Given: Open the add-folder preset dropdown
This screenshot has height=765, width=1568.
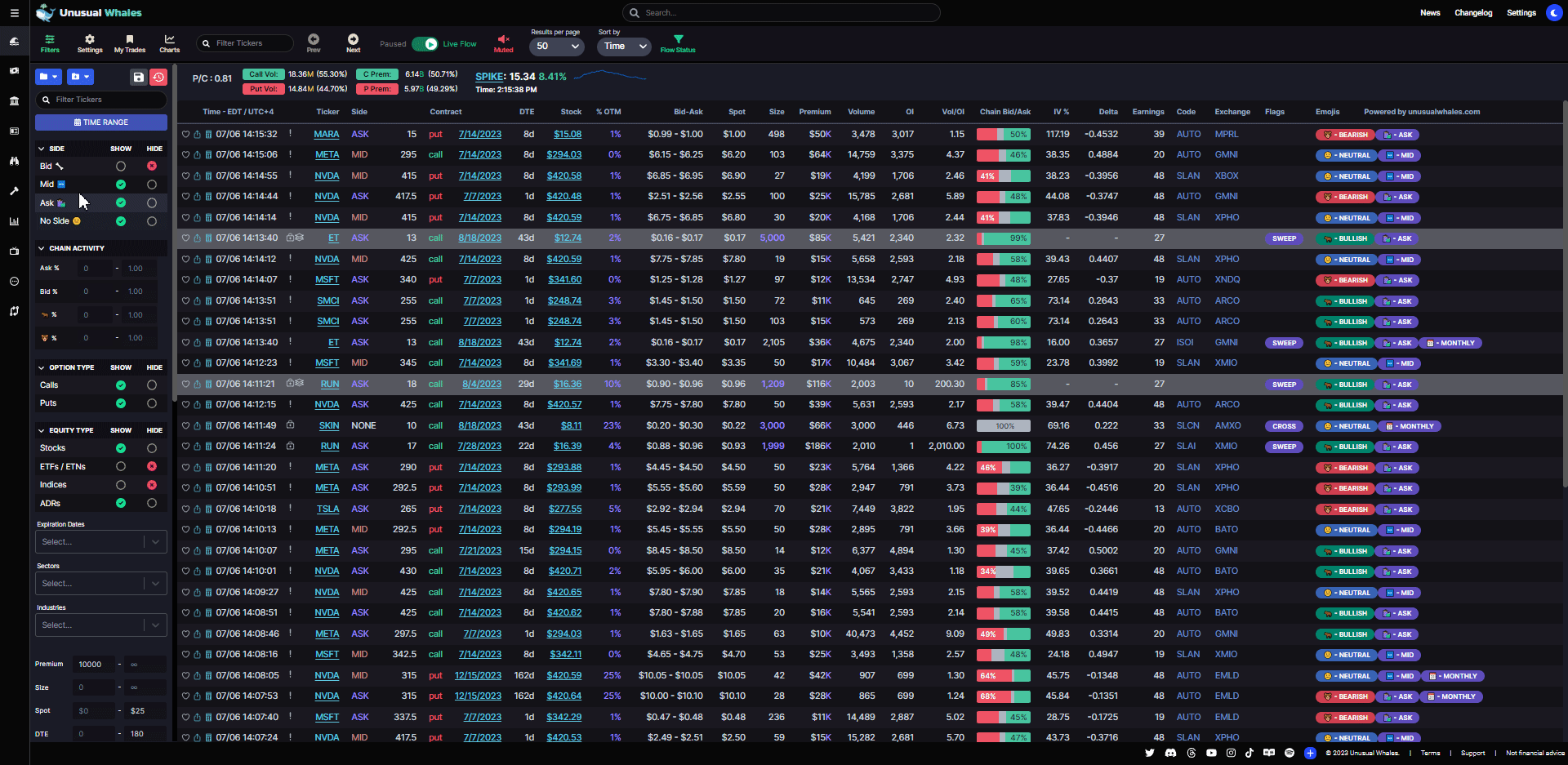Looking at the screenshot, I should pos(80,77).
